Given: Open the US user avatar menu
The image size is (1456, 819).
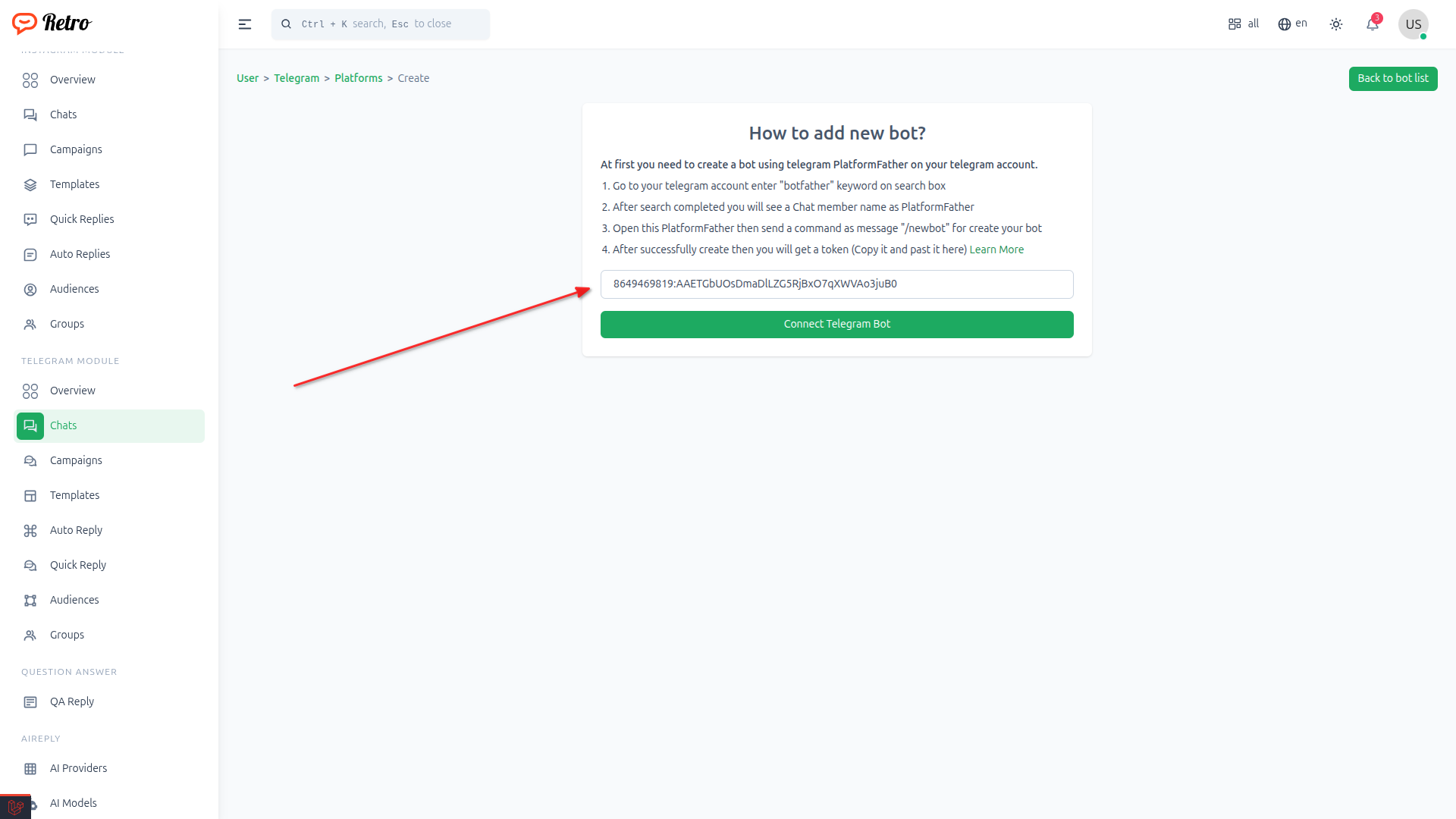Looking at the screenshot, I should (x=1413, y=24).
